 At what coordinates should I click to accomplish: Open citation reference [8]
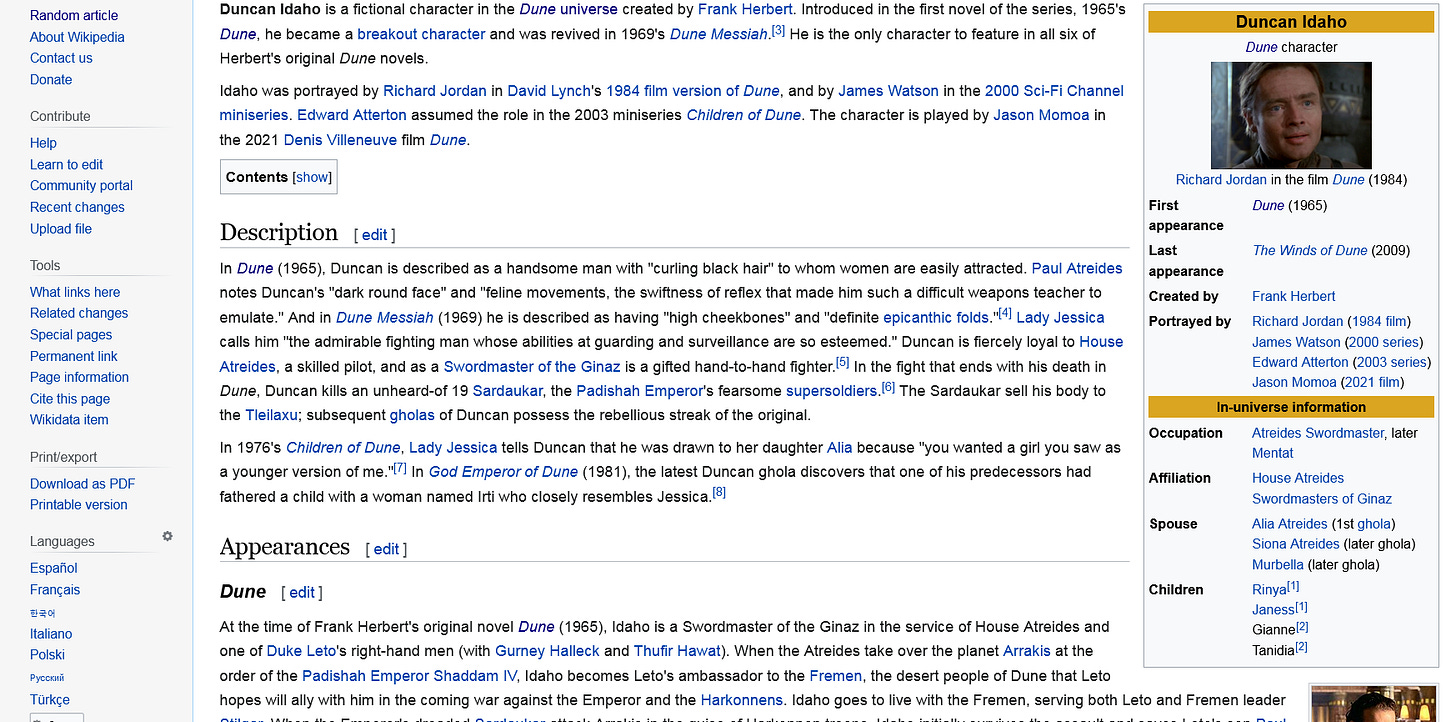(x=718, y=493)
